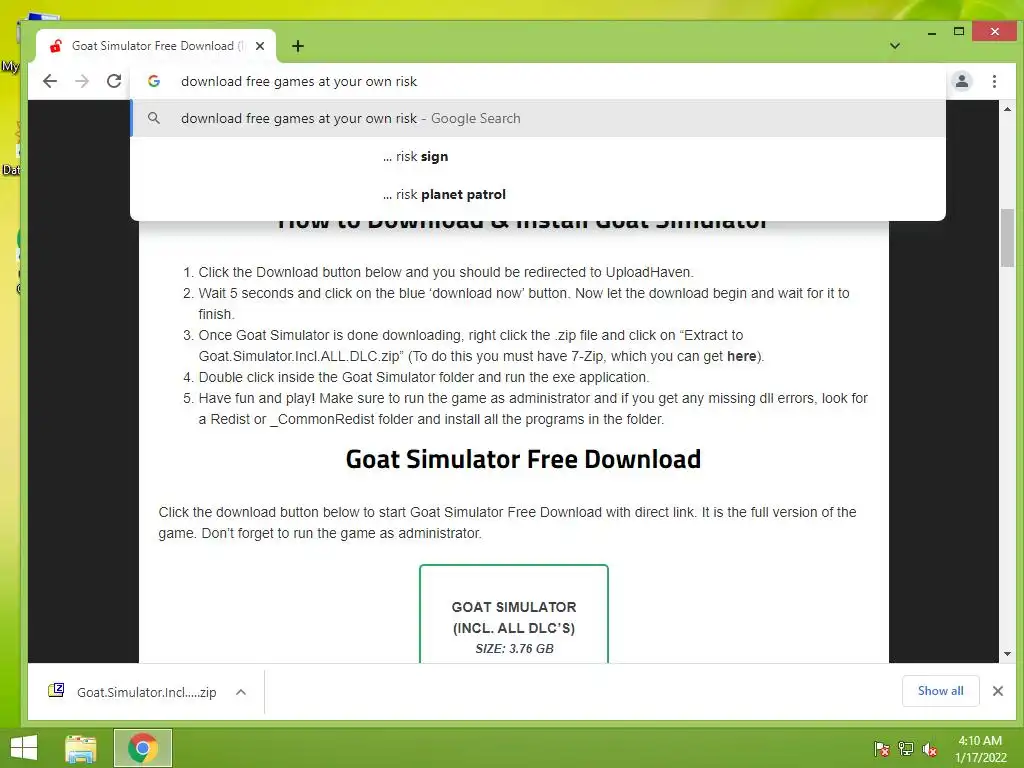Close the downloads bar

click(997, 691)
